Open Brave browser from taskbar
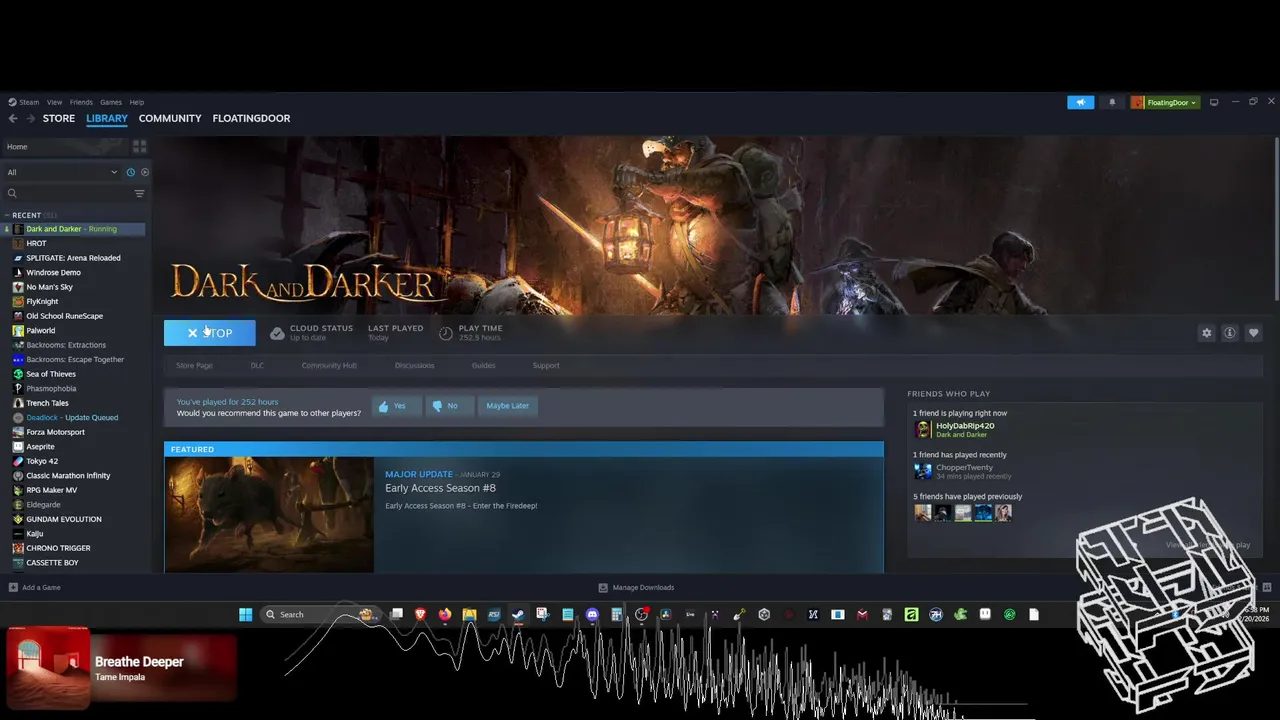This screenshot has height=720, width=1280. click(420, 614)
